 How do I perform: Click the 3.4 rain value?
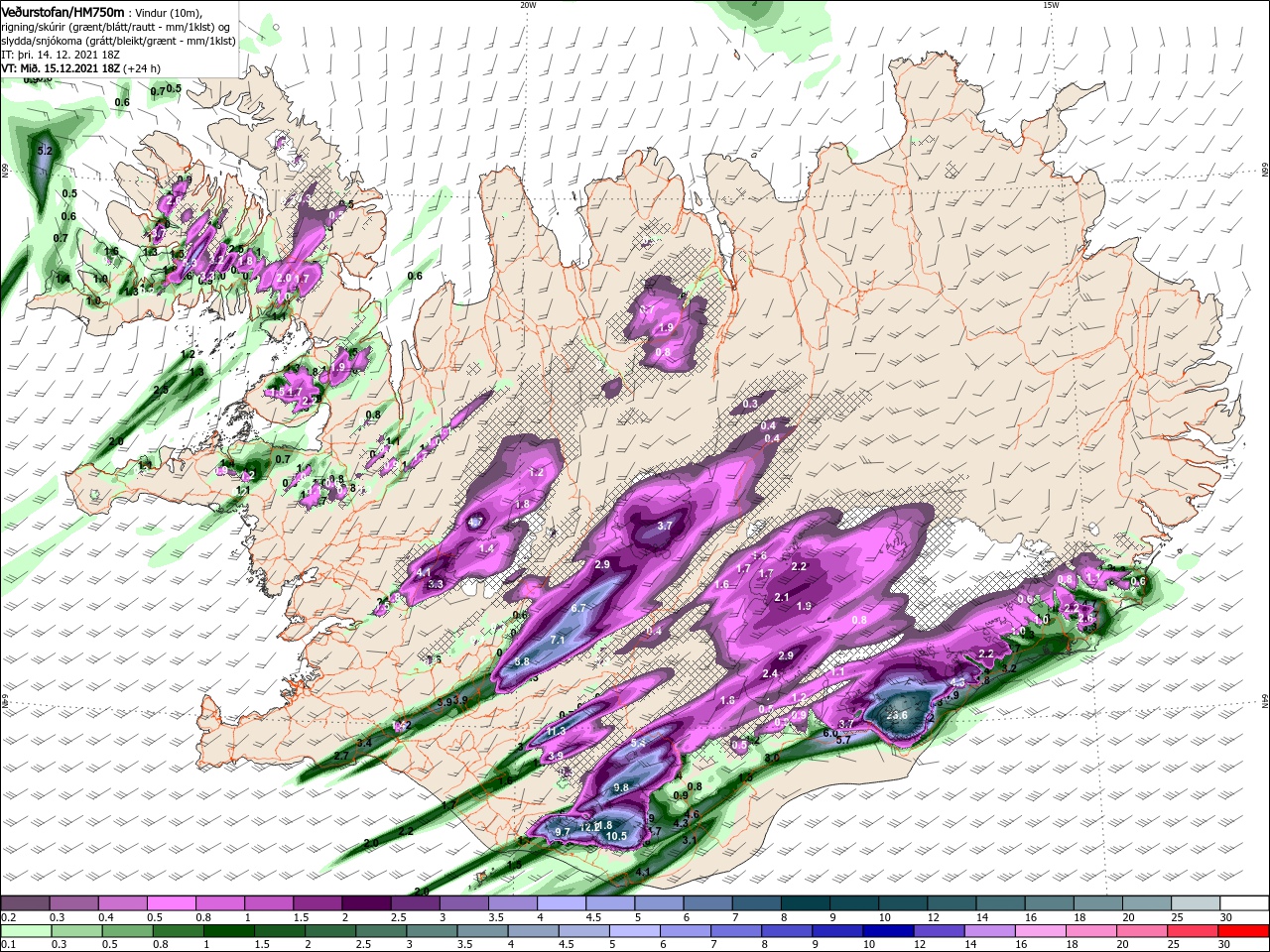click(x=364, y=743)
